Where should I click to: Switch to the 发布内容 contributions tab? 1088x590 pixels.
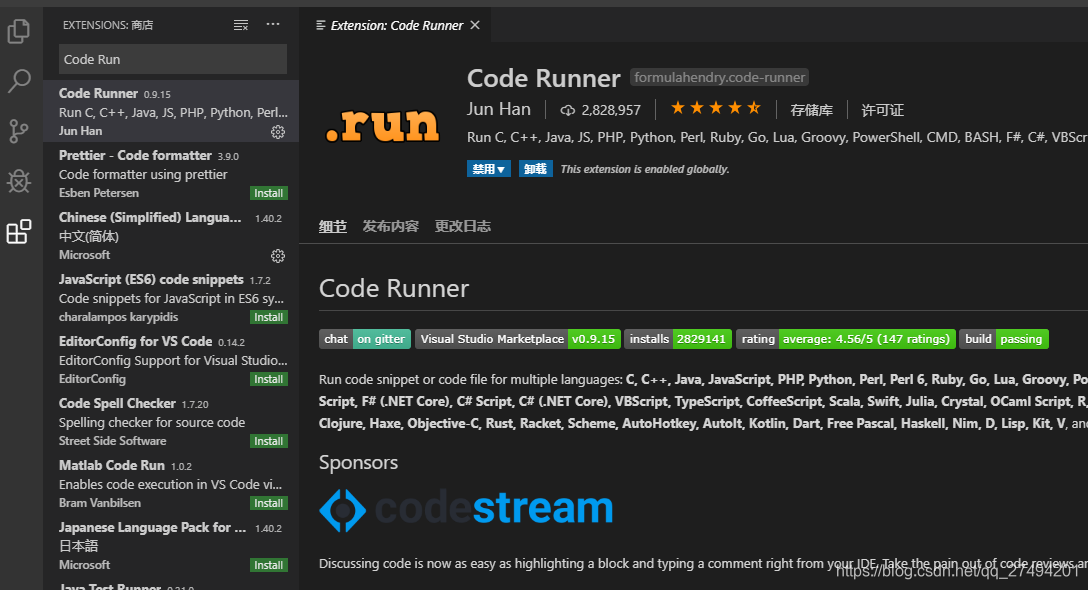(391, 226)
